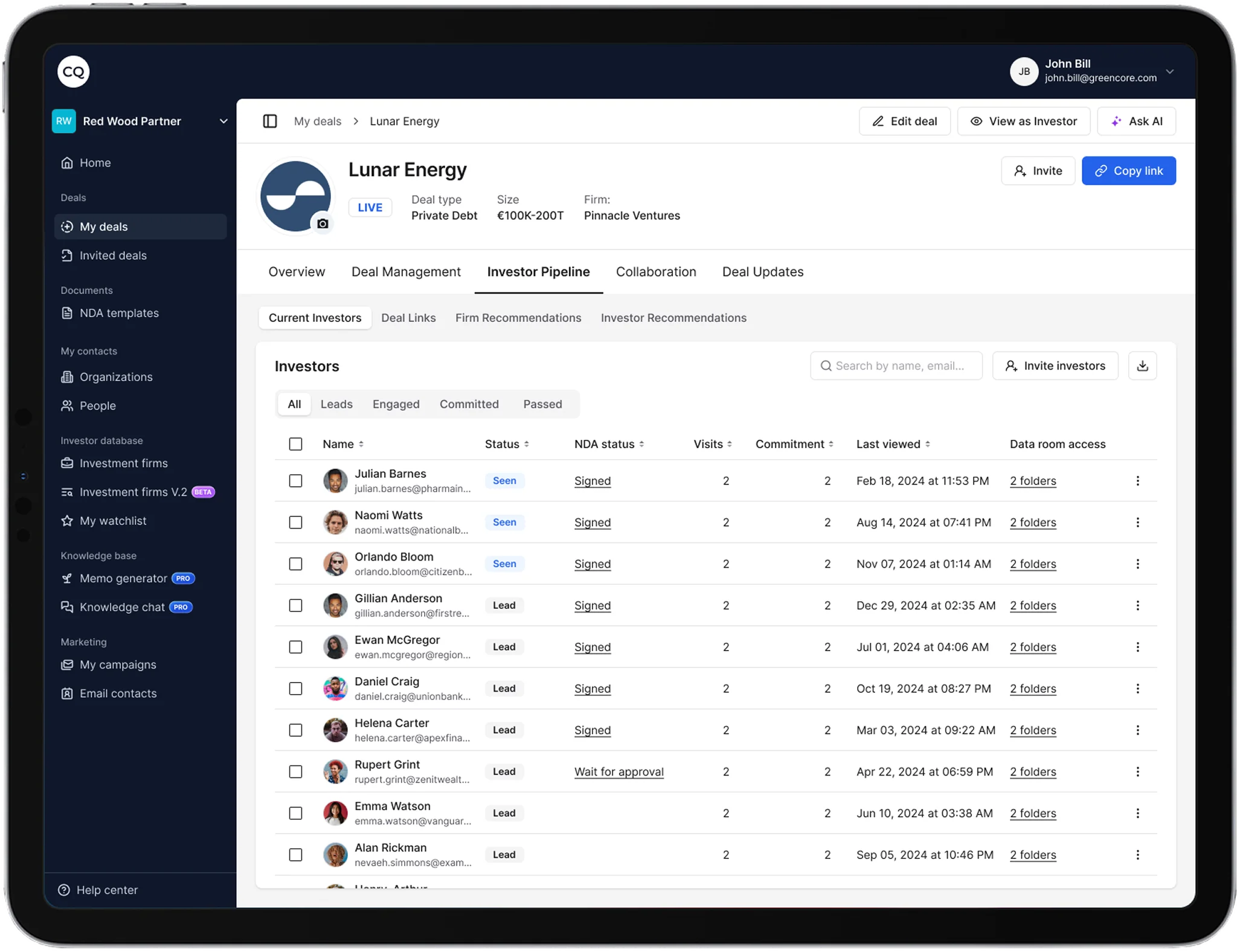This screenshot has width=1237, height=952.
Task: Open three-dot menu for Rupert Grint
Action: pyautogui.click(x=1137, y=771)
